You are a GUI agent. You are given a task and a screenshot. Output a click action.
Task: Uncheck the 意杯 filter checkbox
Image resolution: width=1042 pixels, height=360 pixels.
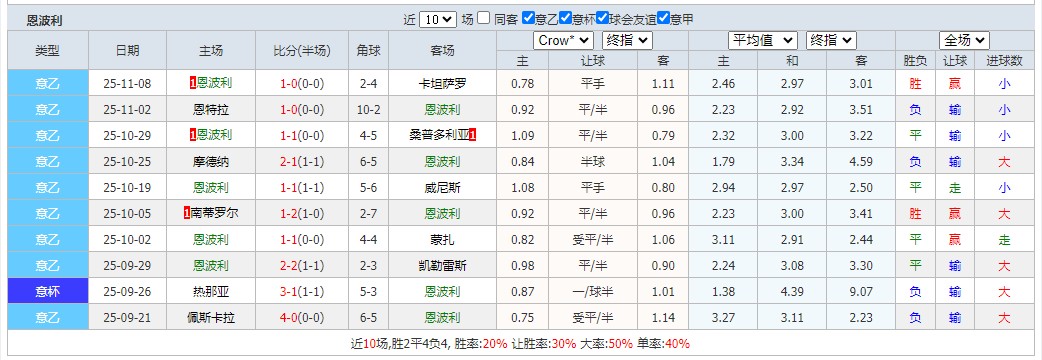566,19
